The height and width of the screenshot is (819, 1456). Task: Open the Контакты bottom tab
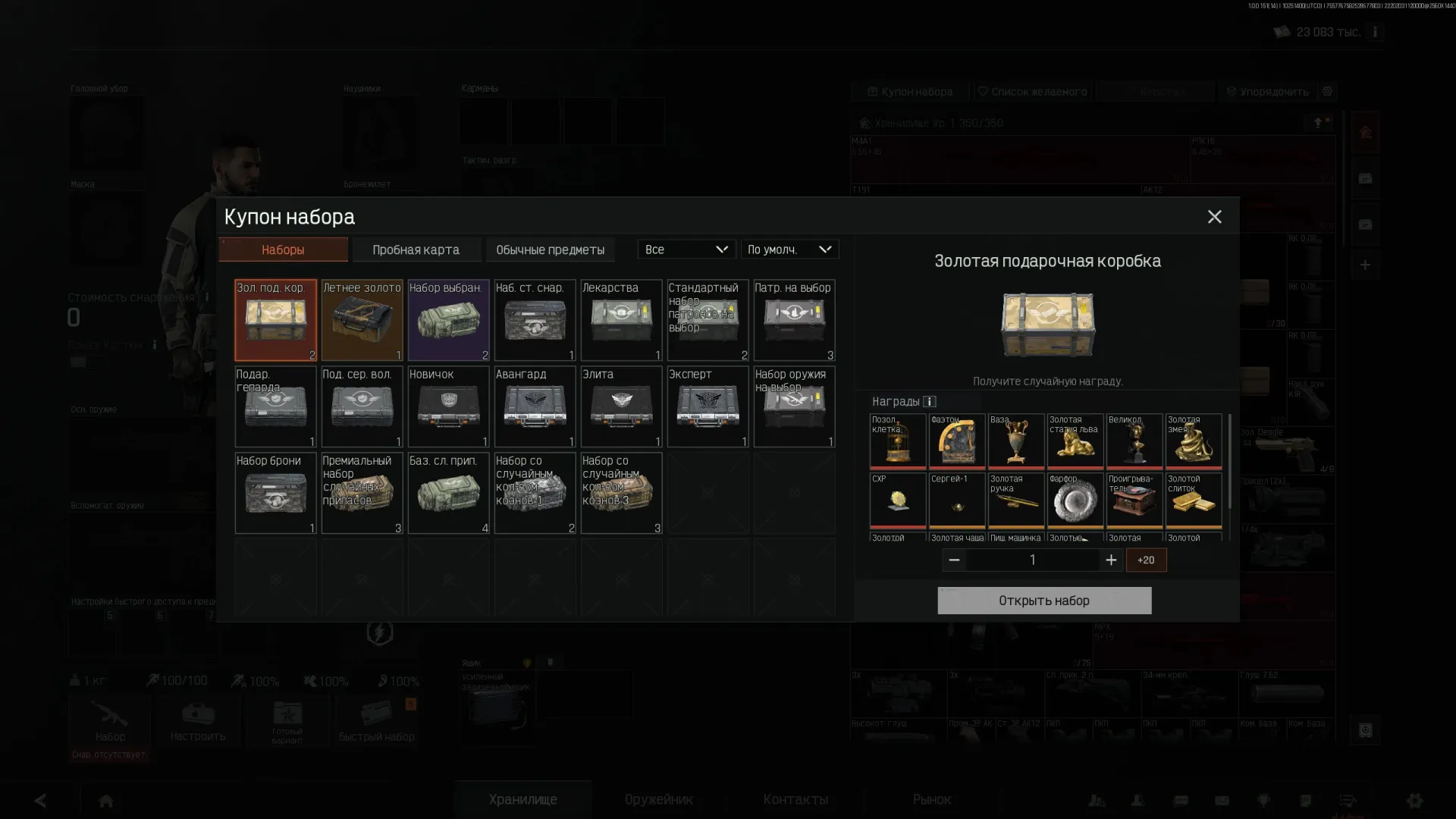[x=795, y=799]
